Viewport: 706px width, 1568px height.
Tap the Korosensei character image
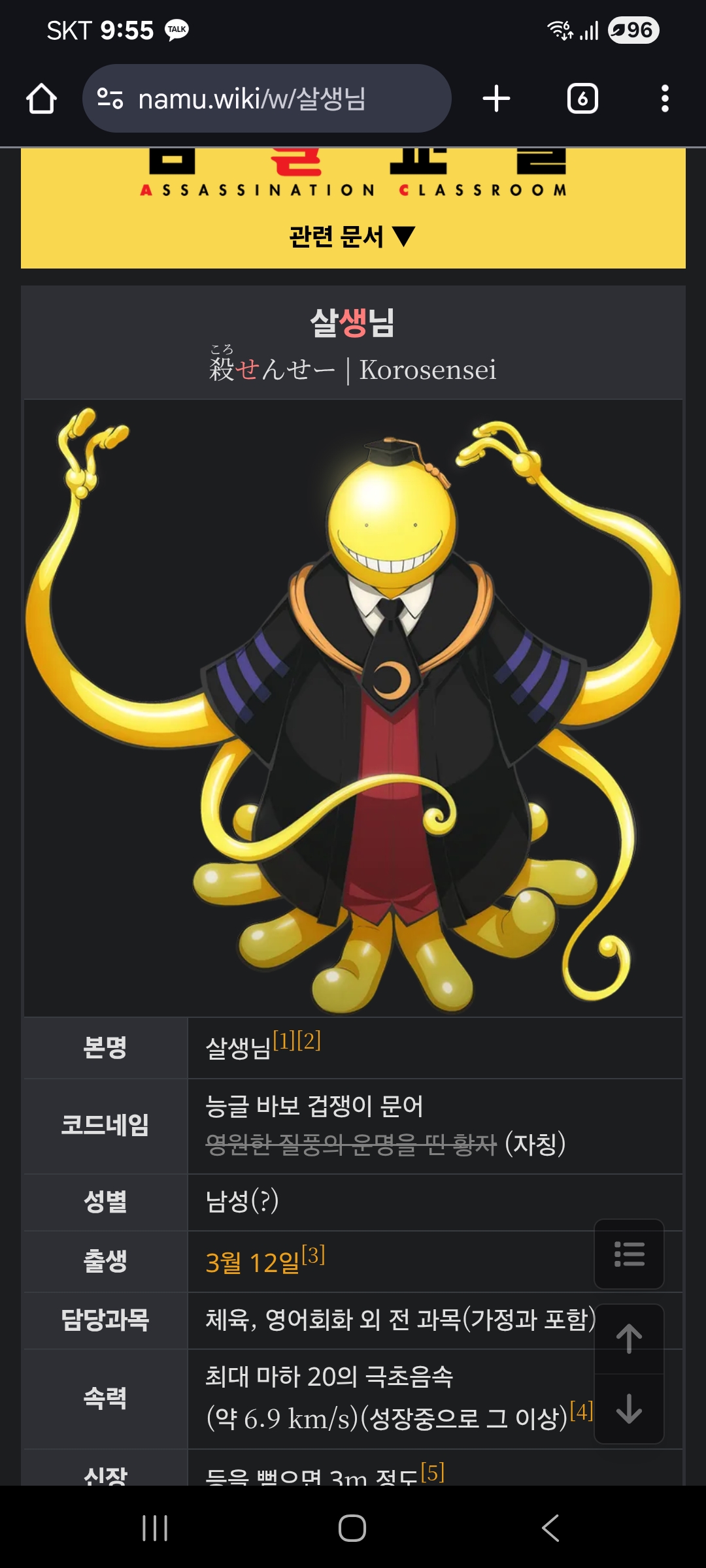click(x=353, y=708)
